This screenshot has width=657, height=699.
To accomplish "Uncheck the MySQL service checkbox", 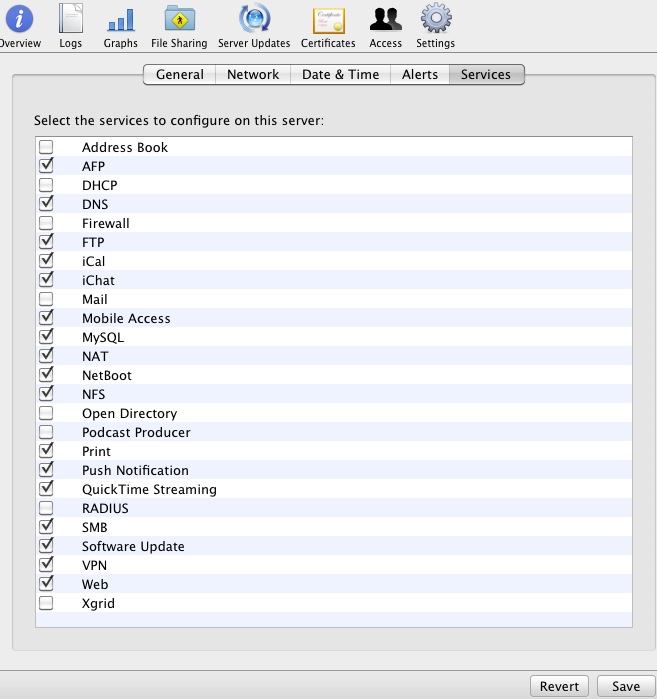I will [x=46, y=337].
